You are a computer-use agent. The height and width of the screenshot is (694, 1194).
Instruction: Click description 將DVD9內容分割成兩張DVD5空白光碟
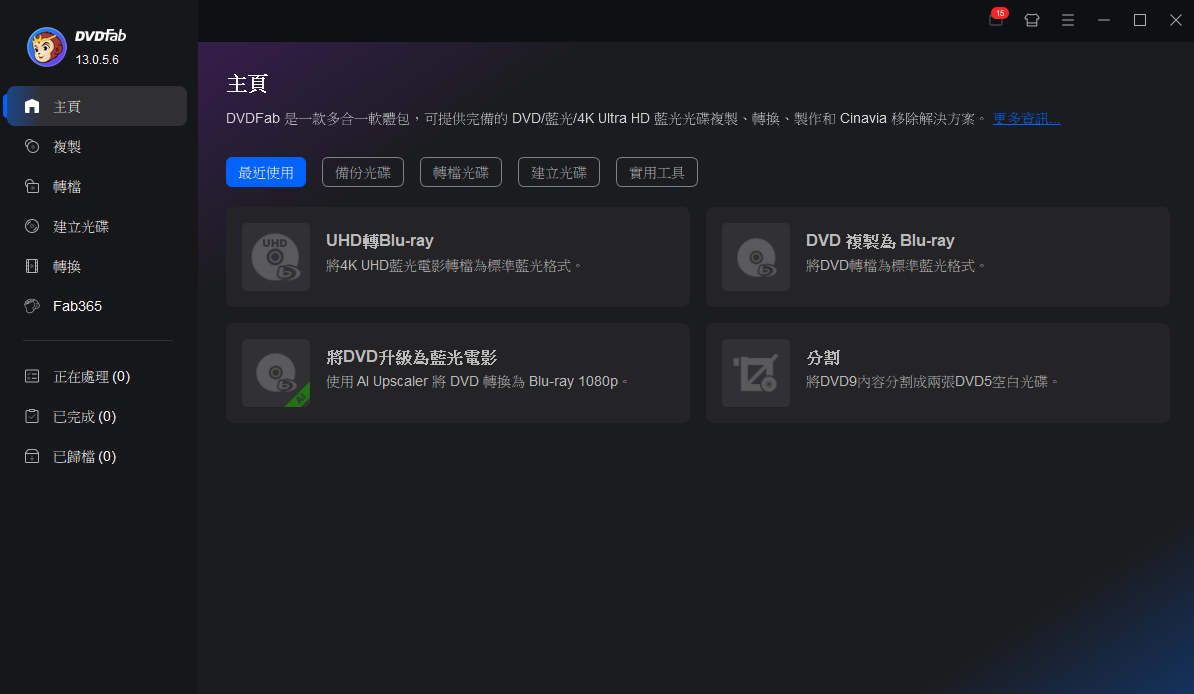point(932,381)
